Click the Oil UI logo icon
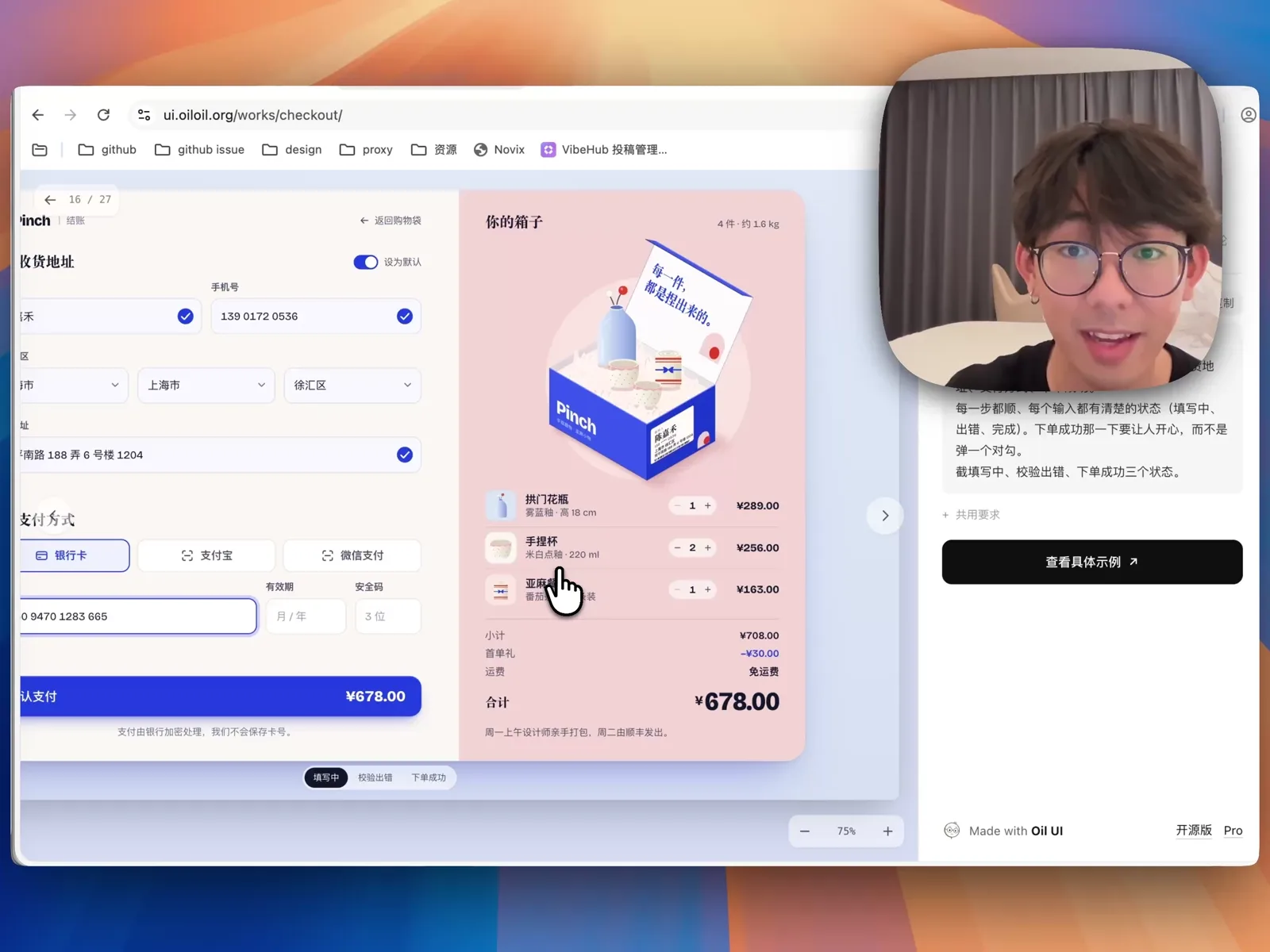Screen dimensions: 1270x952 (x=952, y=831)
